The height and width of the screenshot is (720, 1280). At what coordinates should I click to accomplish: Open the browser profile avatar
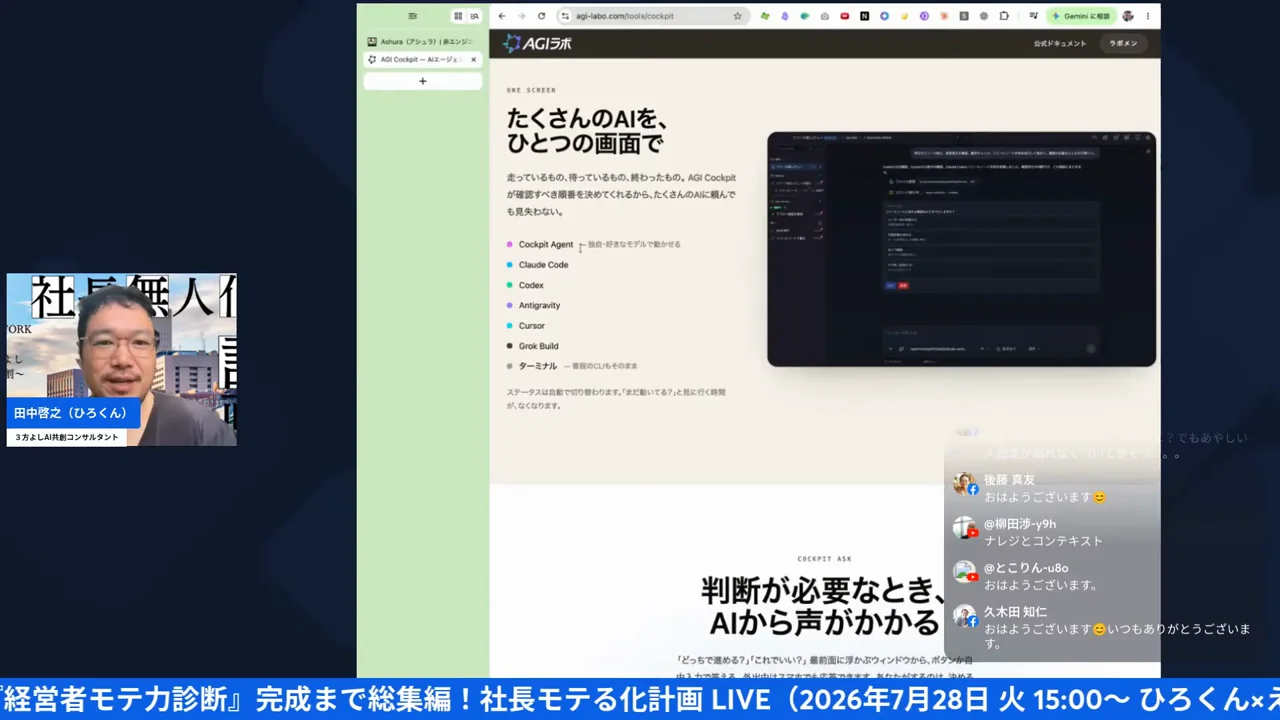click(1128, 16)
